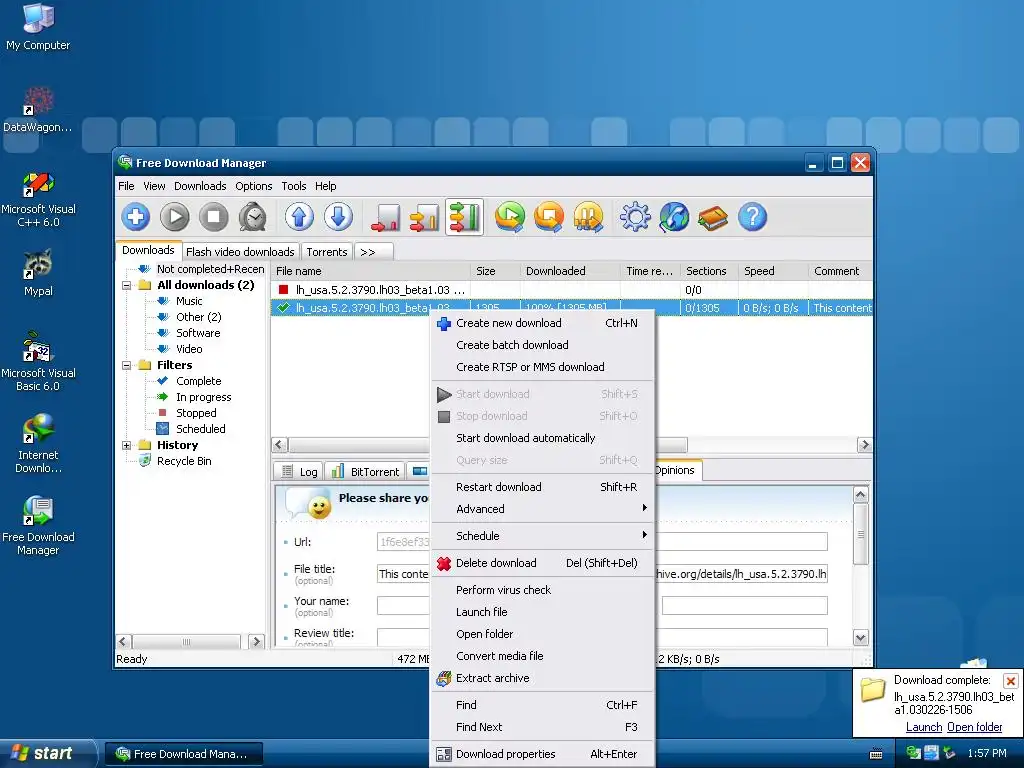Open My Computer desktop icon
This screenshot has height=768, width=1024.
click(x=38, y=27)
